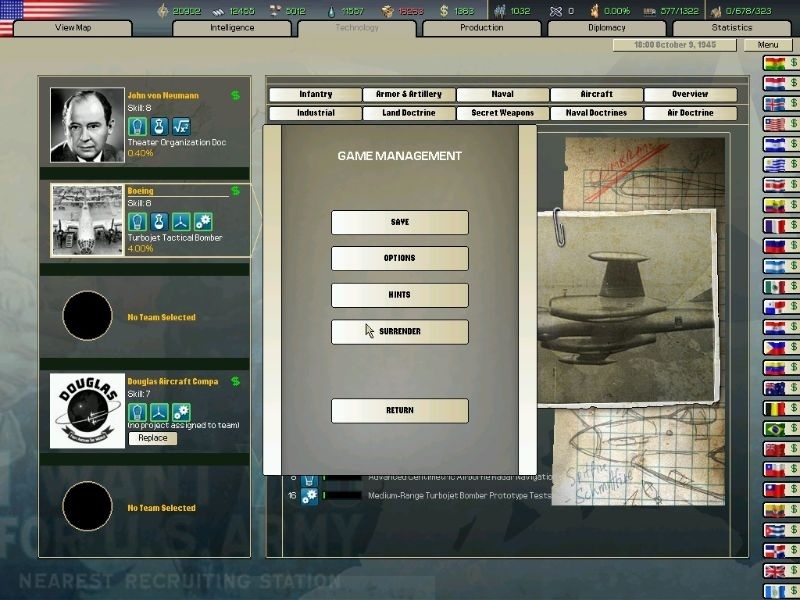Click the Save button in Game Management

[399, 222]
